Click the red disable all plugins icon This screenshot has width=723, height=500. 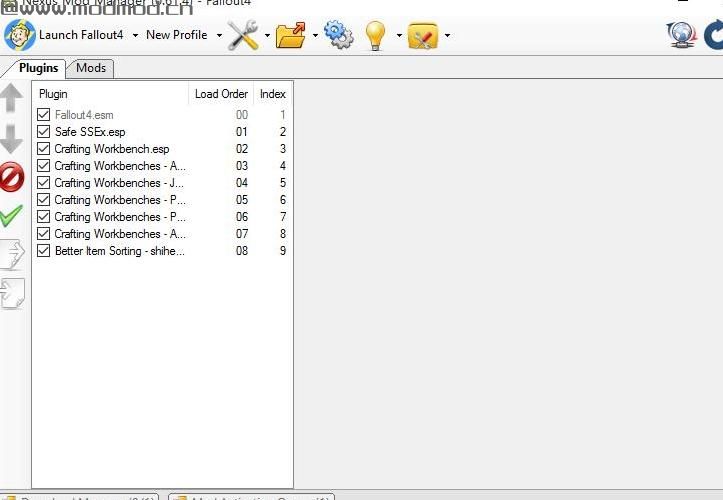[x=12, y=178]
